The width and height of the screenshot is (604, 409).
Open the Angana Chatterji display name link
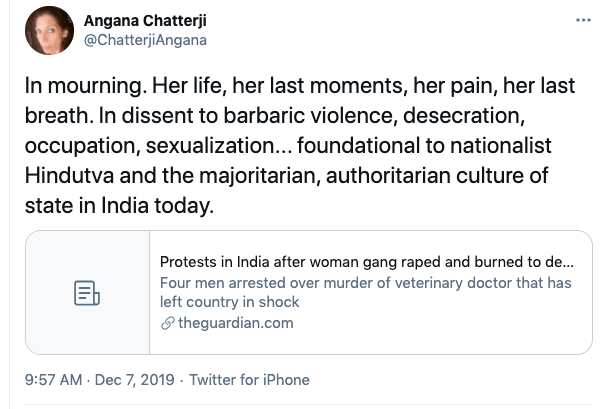click(151, 19)
